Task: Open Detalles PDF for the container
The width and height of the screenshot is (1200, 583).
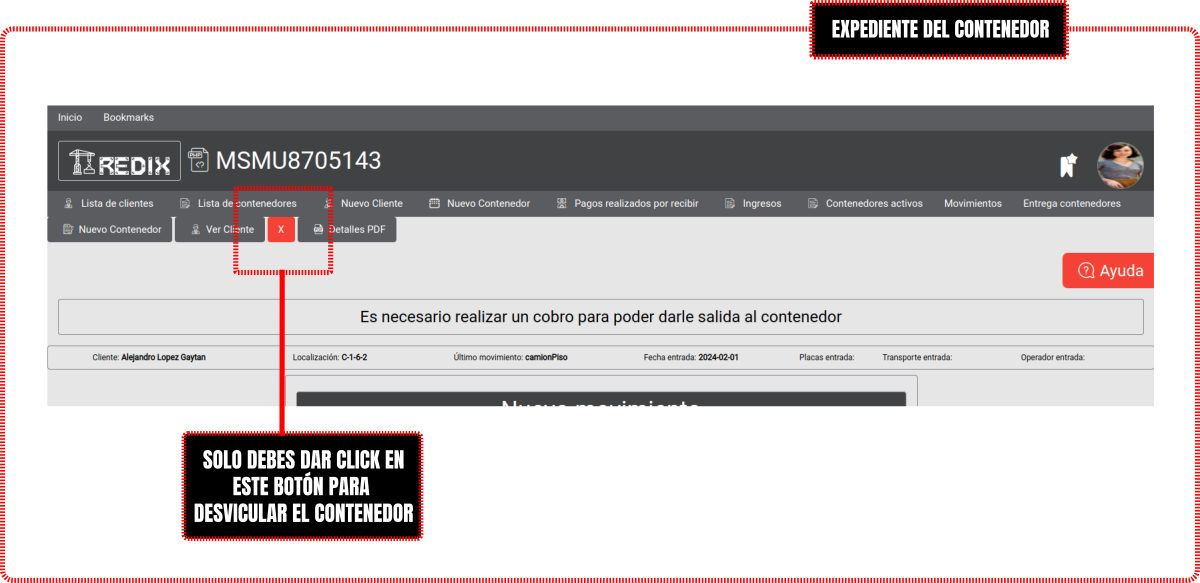Action: point(348,230)
